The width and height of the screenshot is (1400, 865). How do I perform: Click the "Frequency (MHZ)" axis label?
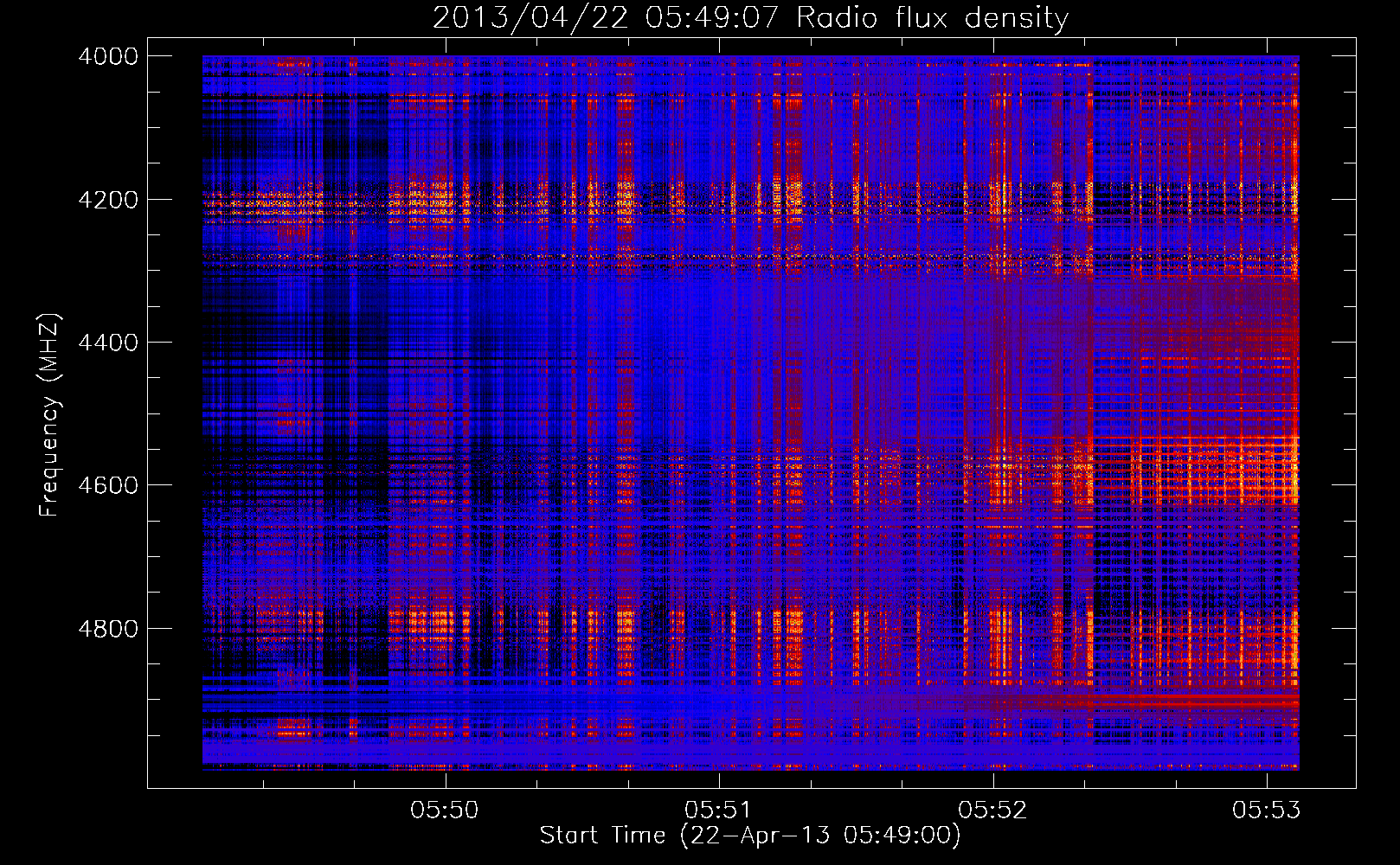tap(50, 415)
